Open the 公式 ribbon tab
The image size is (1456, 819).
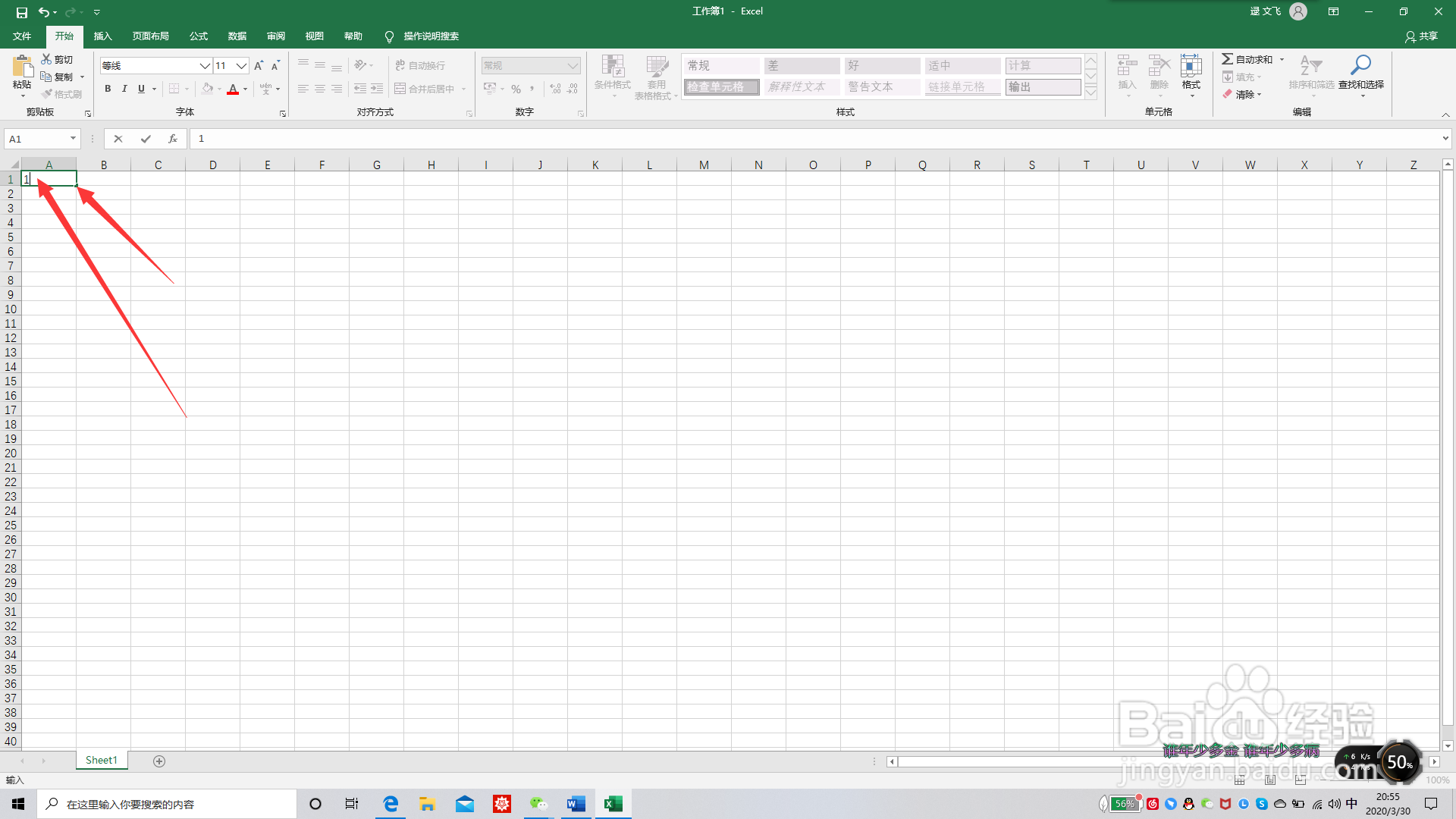point(199,36)
